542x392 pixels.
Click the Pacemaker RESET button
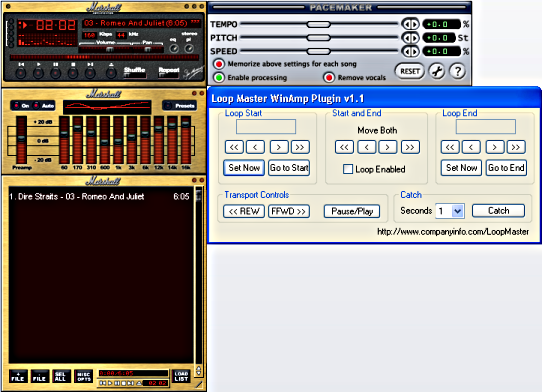pyautogui.click(x=410, y=71)
